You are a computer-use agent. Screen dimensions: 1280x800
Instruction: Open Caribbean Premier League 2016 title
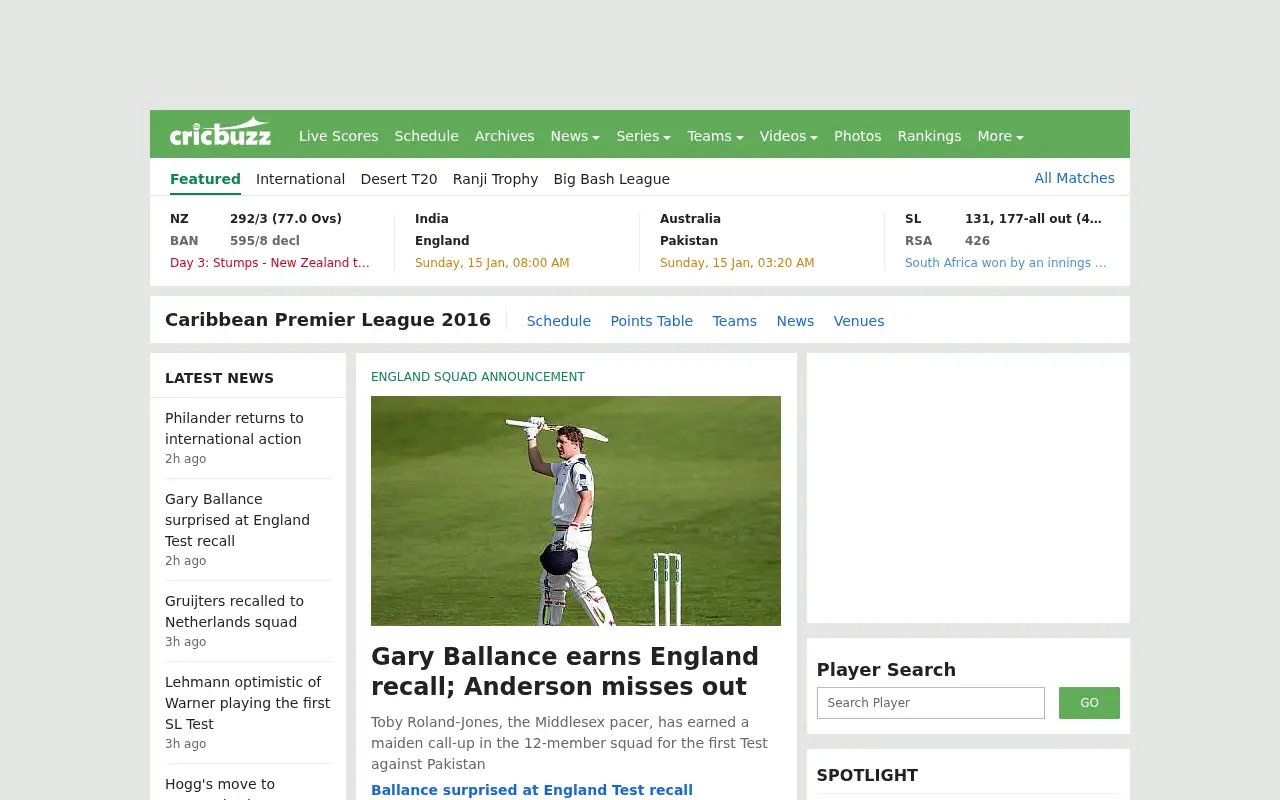coord(328,320)
